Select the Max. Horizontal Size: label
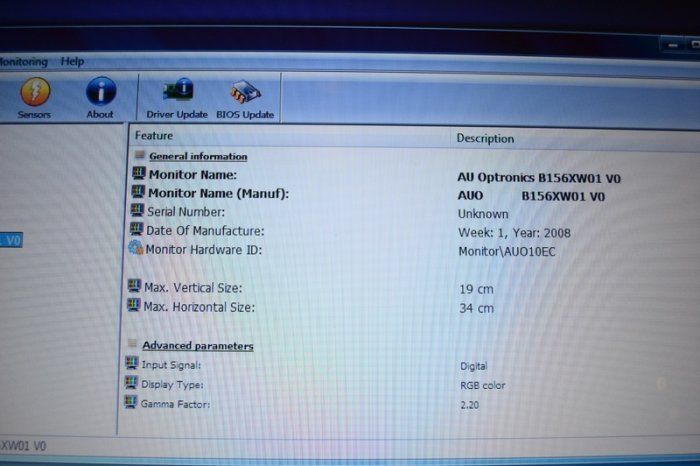The height and width of the screenshot is (466, 700). [199, 307]
